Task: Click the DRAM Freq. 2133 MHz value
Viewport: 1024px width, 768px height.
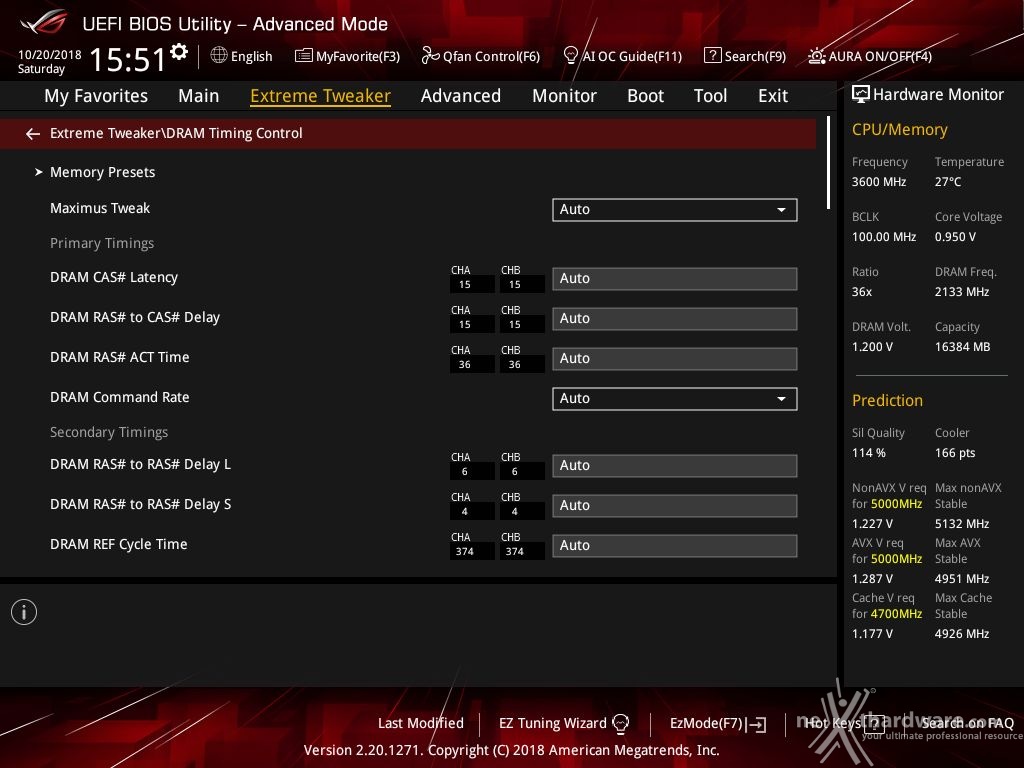Action: point(961,292)
